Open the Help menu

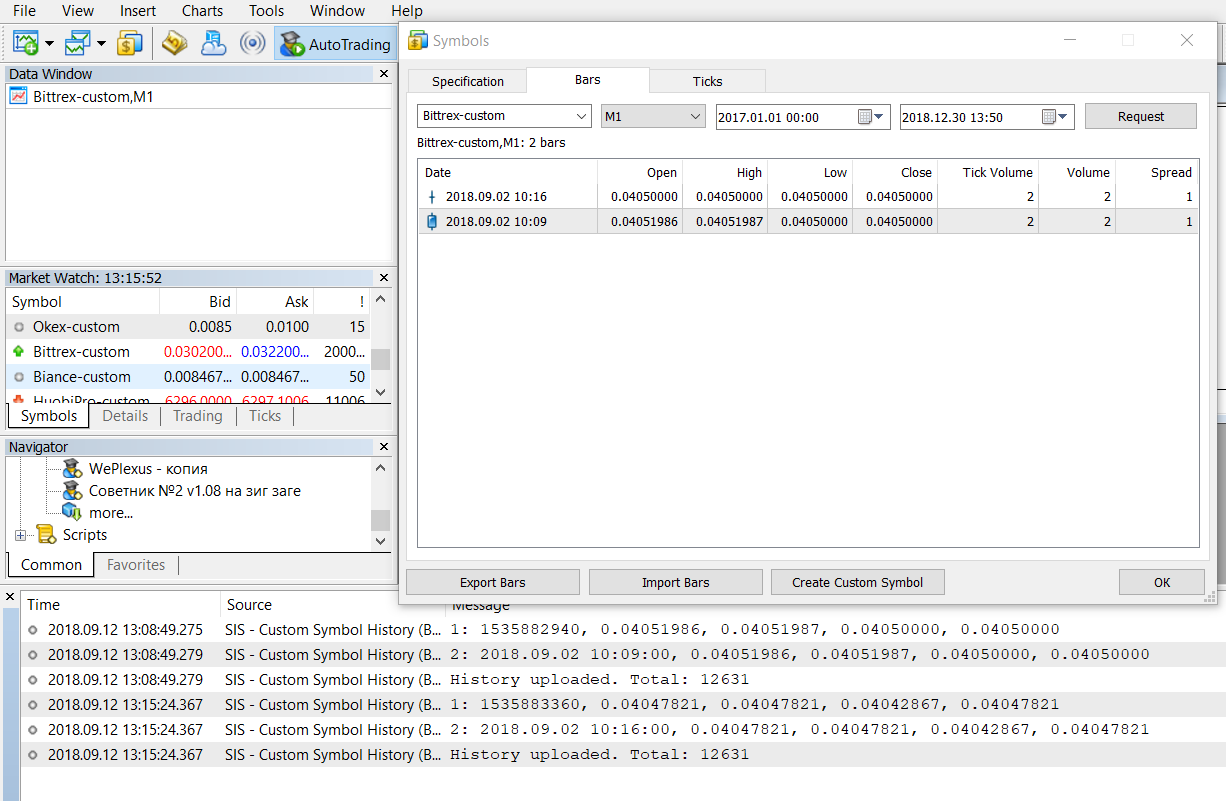pos(407,11)
